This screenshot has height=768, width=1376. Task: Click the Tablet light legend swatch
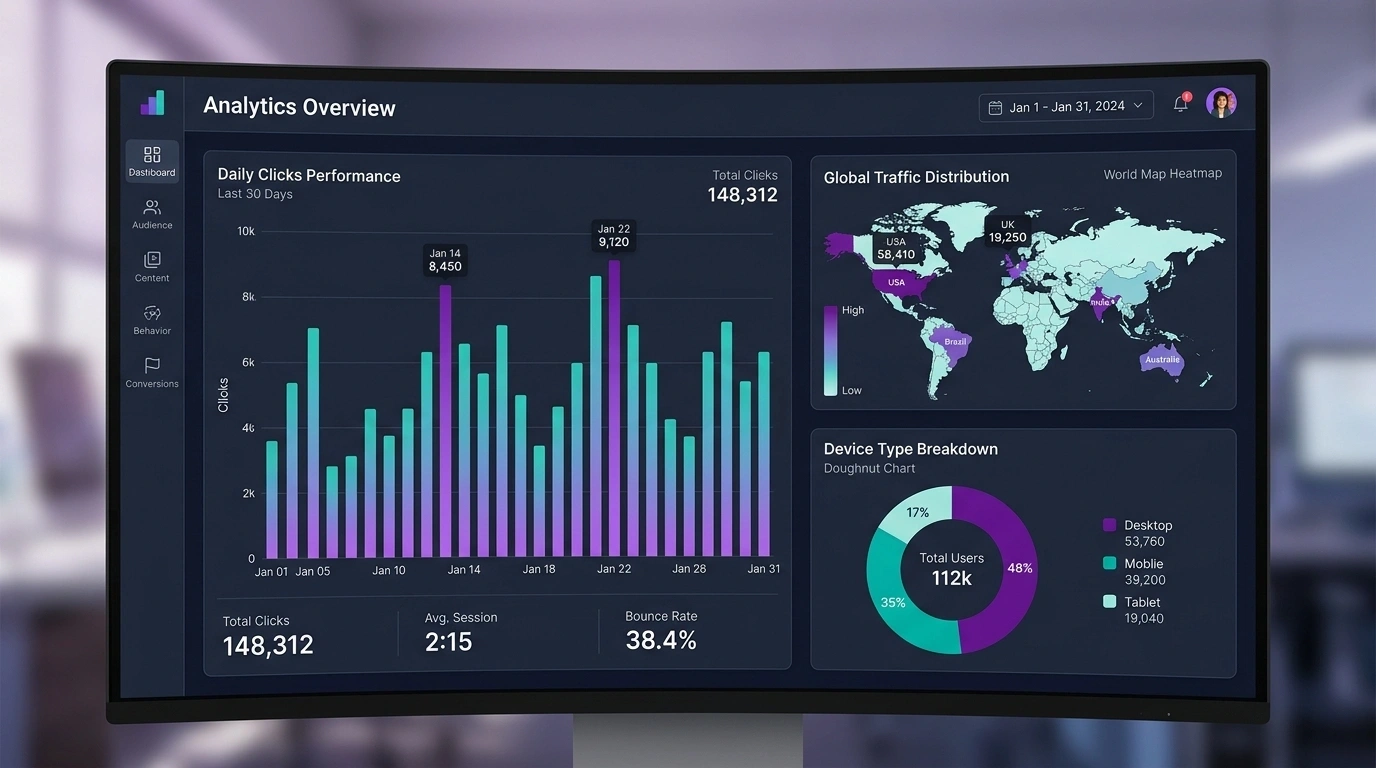[1109, 601]
